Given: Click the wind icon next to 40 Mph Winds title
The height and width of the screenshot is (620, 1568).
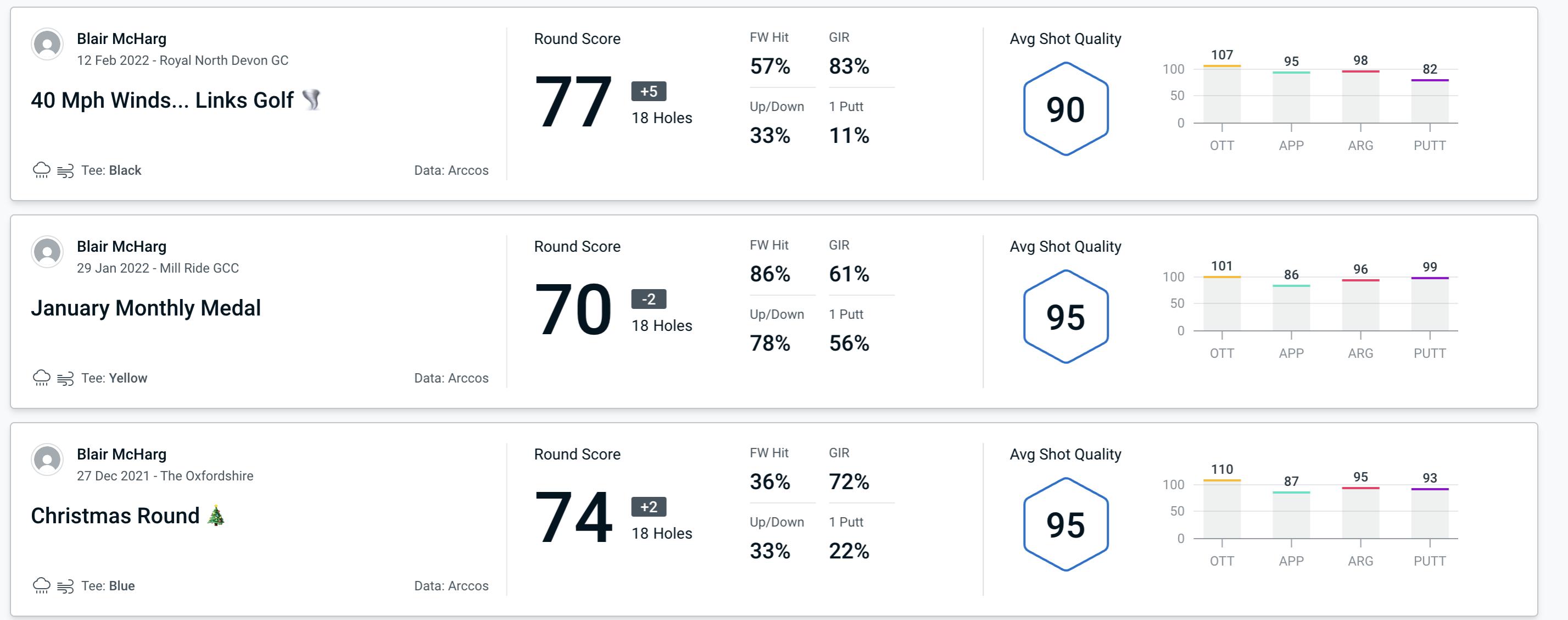Looking at the screenshot, I should point(311,101).
